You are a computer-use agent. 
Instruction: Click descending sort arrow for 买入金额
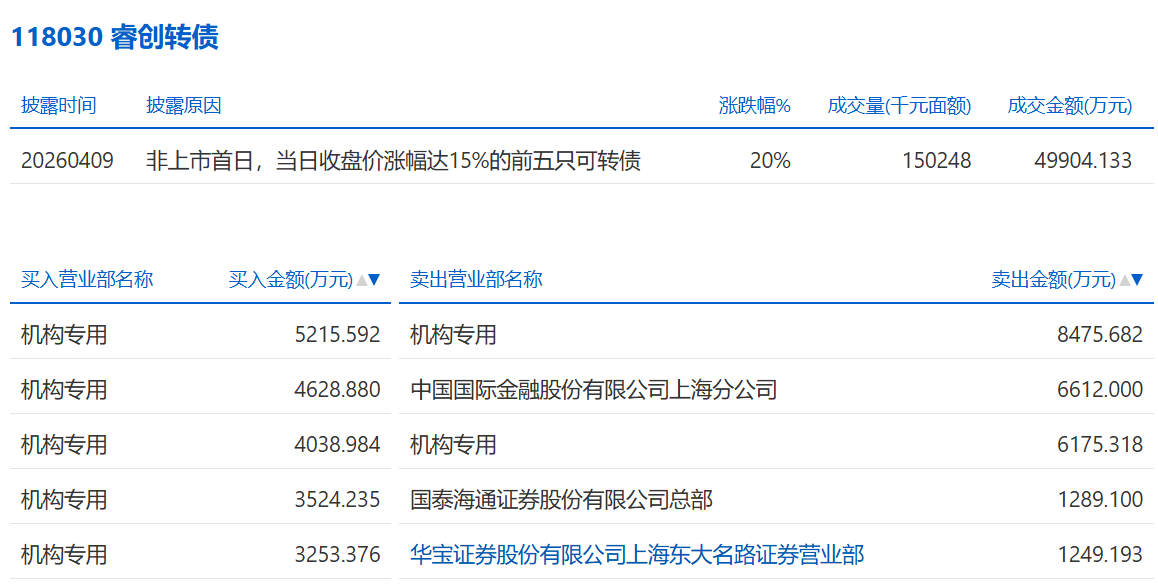click(375, 280)
